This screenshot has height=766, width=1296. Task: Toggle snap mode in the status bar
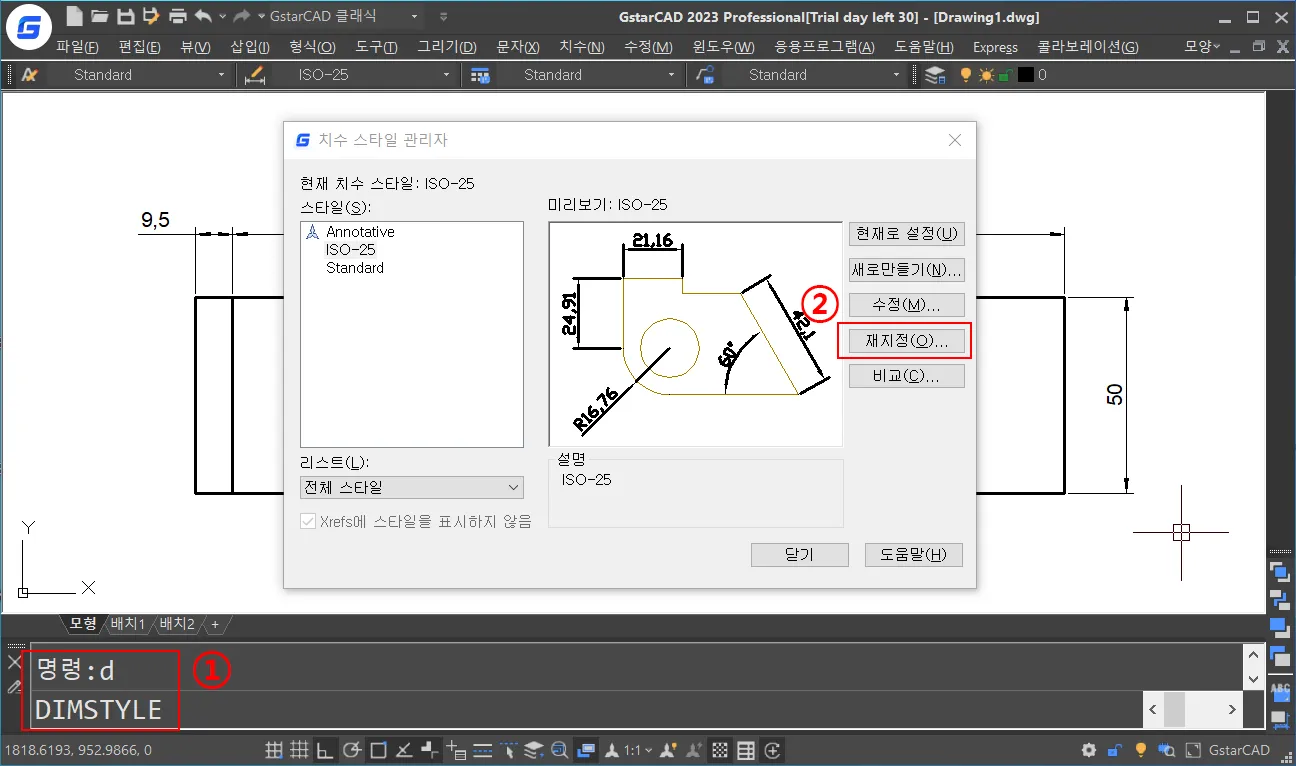pyautogui.click(x=274, y=750)
